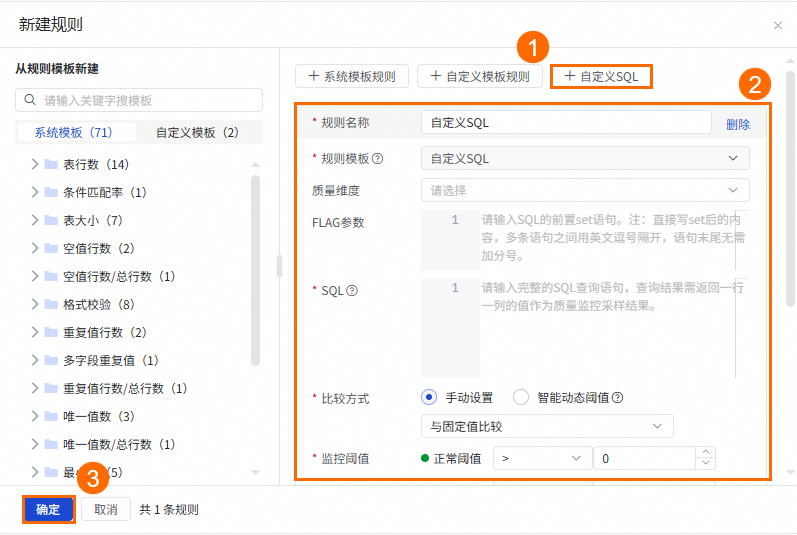Click the 确定 button
This screenshot has width=797, height=535.
coord(48,509)
